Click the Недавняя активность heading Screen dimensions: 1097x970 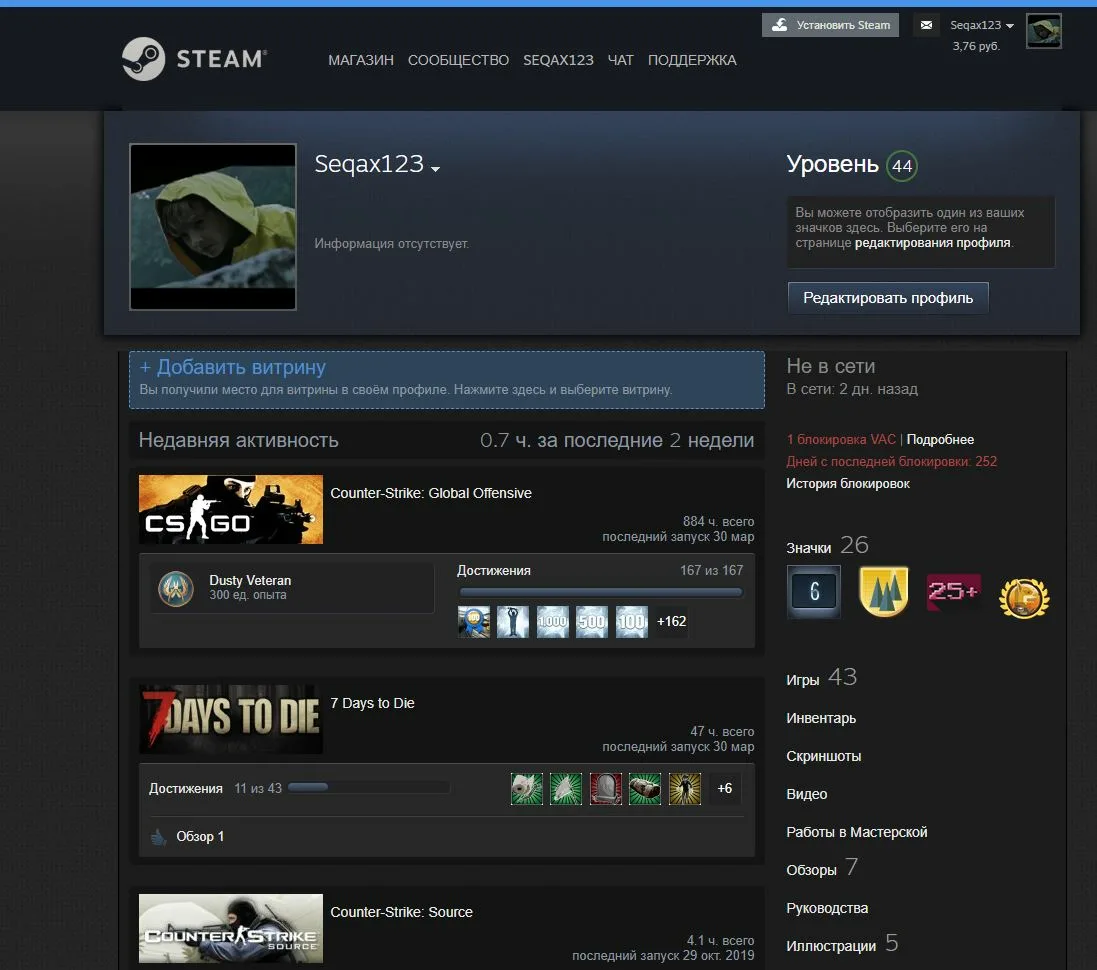pyautogui.click(x=239, y=440)
